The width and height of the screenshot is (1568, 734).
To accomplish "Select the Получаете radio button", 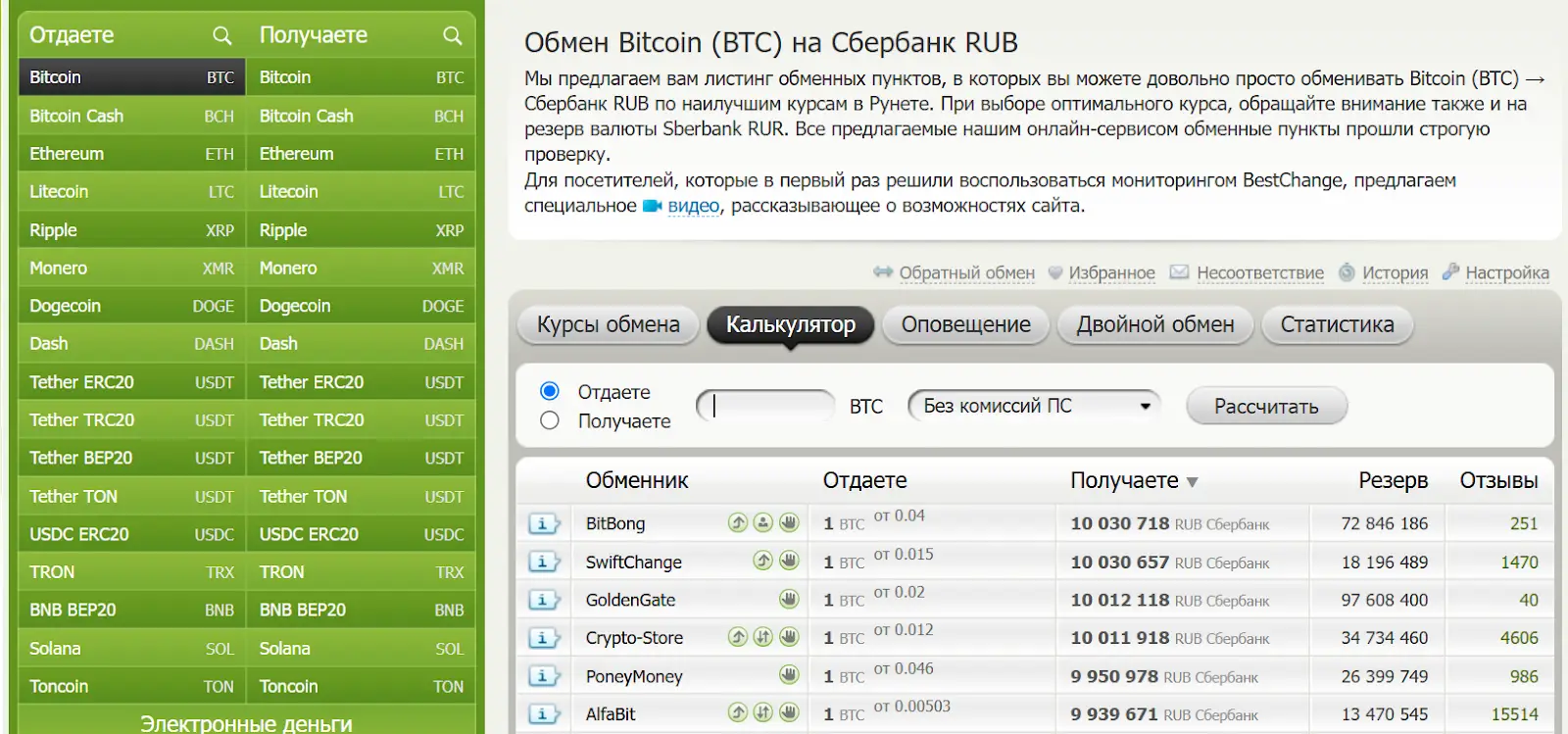I will pos(550,420).
